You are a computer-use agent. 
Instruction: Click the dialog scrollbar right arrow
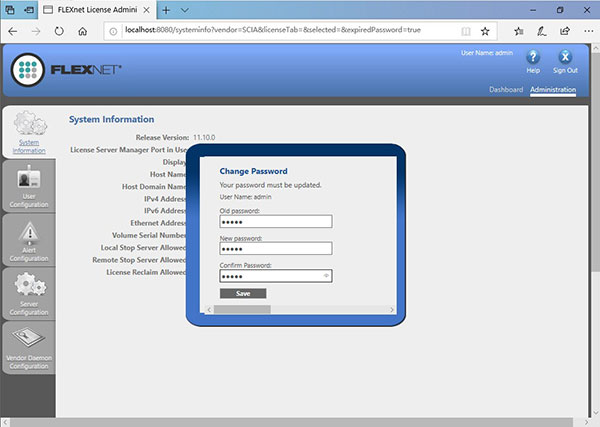pyautogui.click(x=392, y=310)
